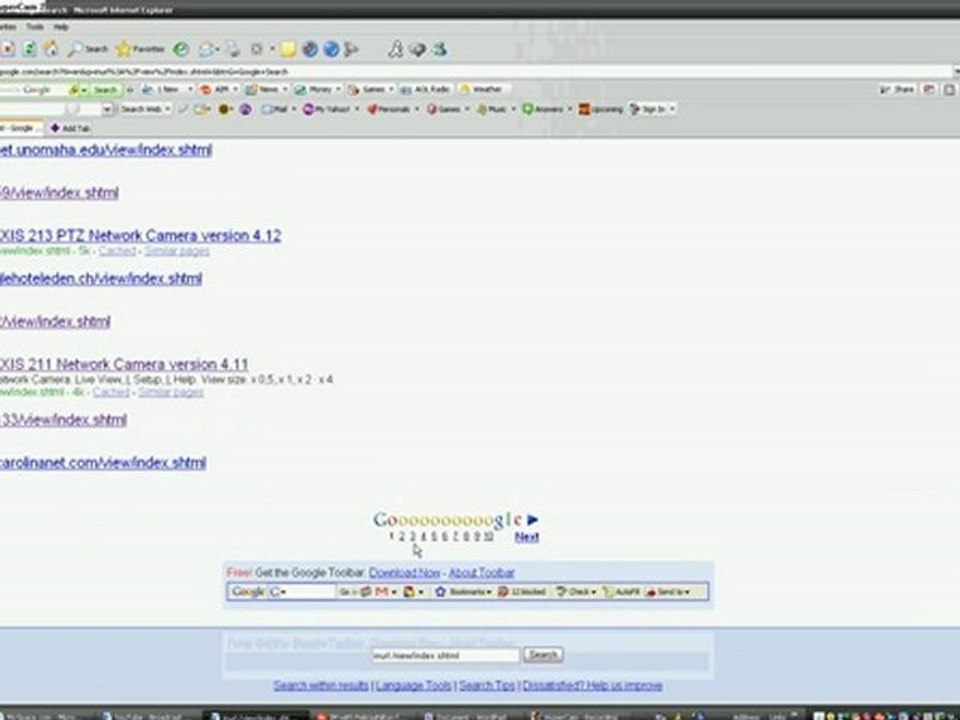
Task: Click the Upcoming toolbar button
Action: (601, 109)
